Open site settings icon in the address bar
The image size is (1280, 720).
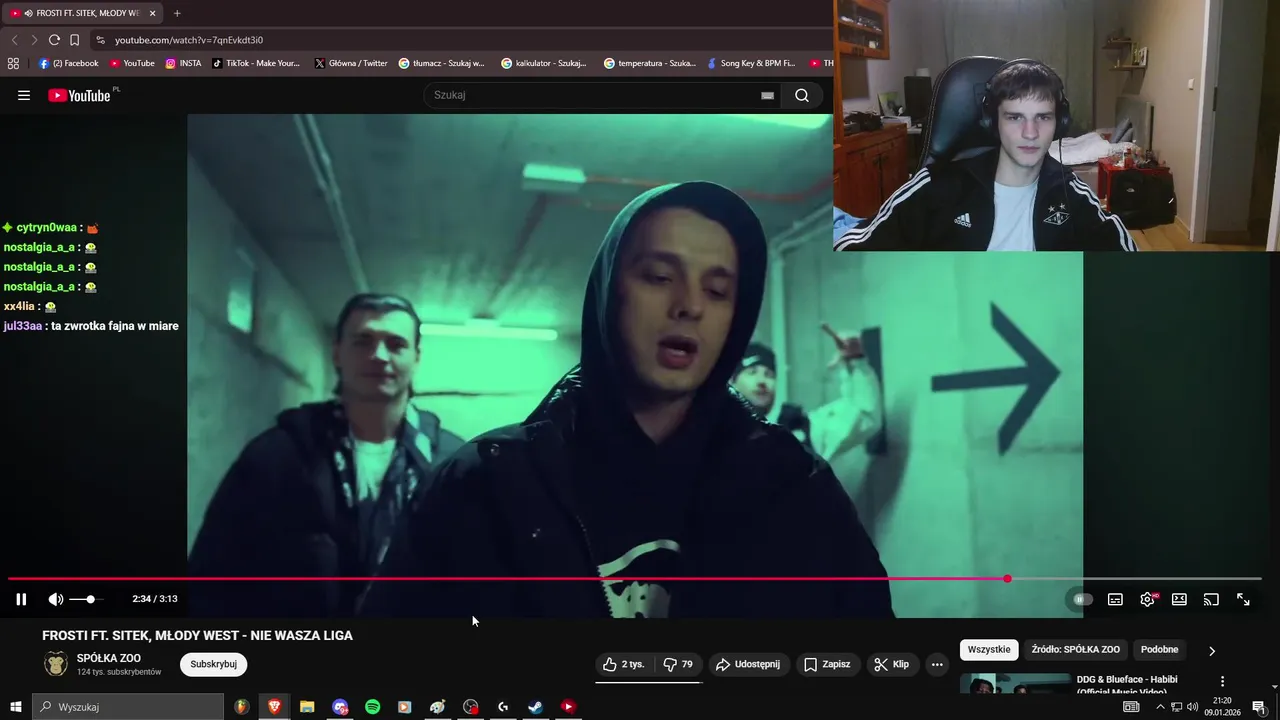coord(100,40)
